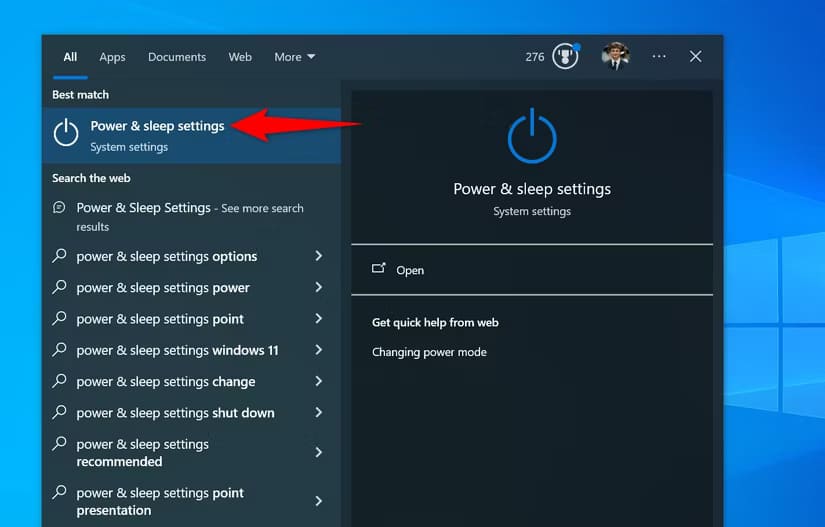Image resolution: width=825 pixels, height=527 pixels.
Task: Click search icon beside 'point presentation' suggestion
Action: (59, 492)
